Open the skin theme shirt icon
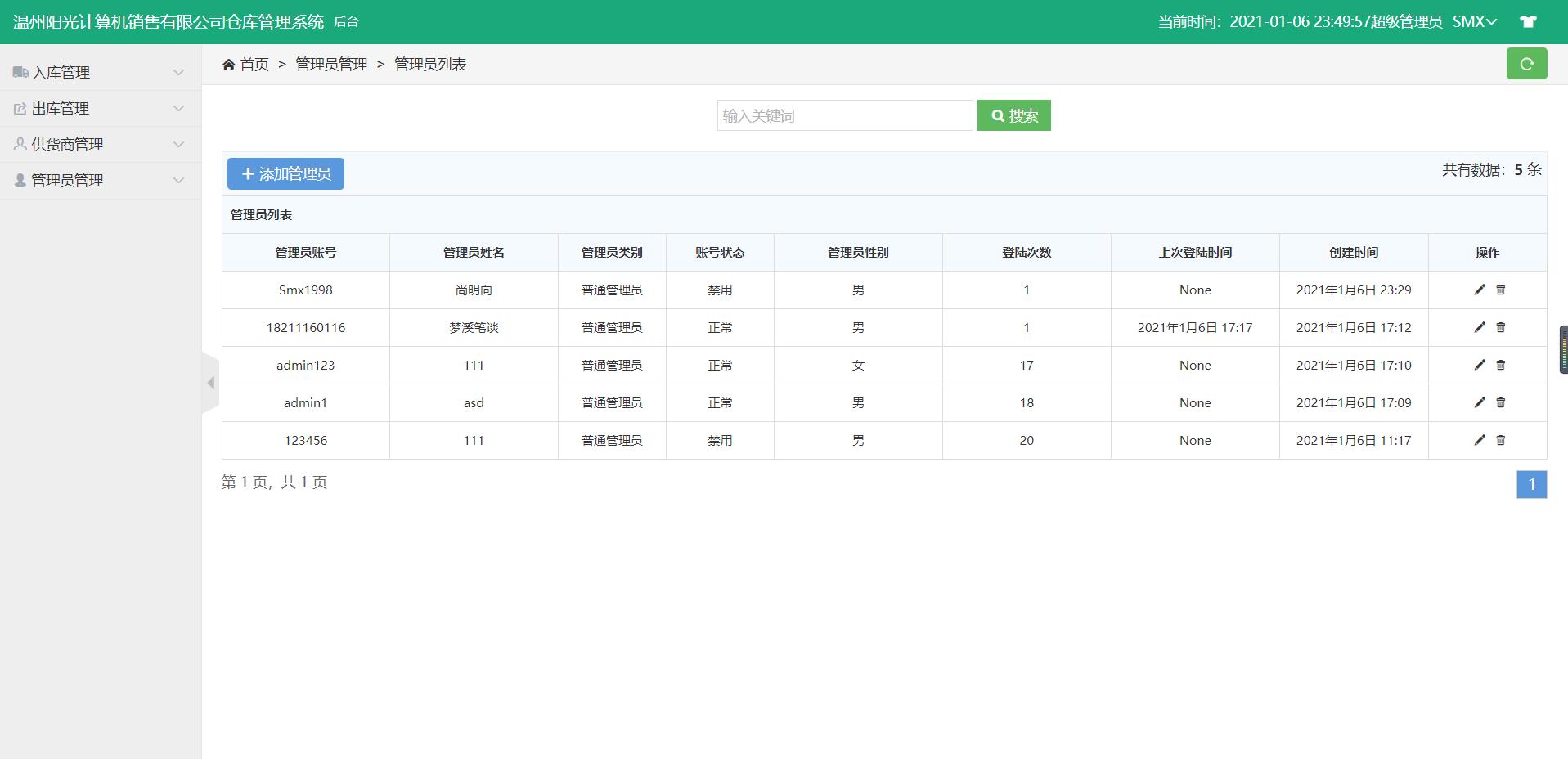Image resolution: width=1568 pixels, height=759 pixels. pos(1527,22)
